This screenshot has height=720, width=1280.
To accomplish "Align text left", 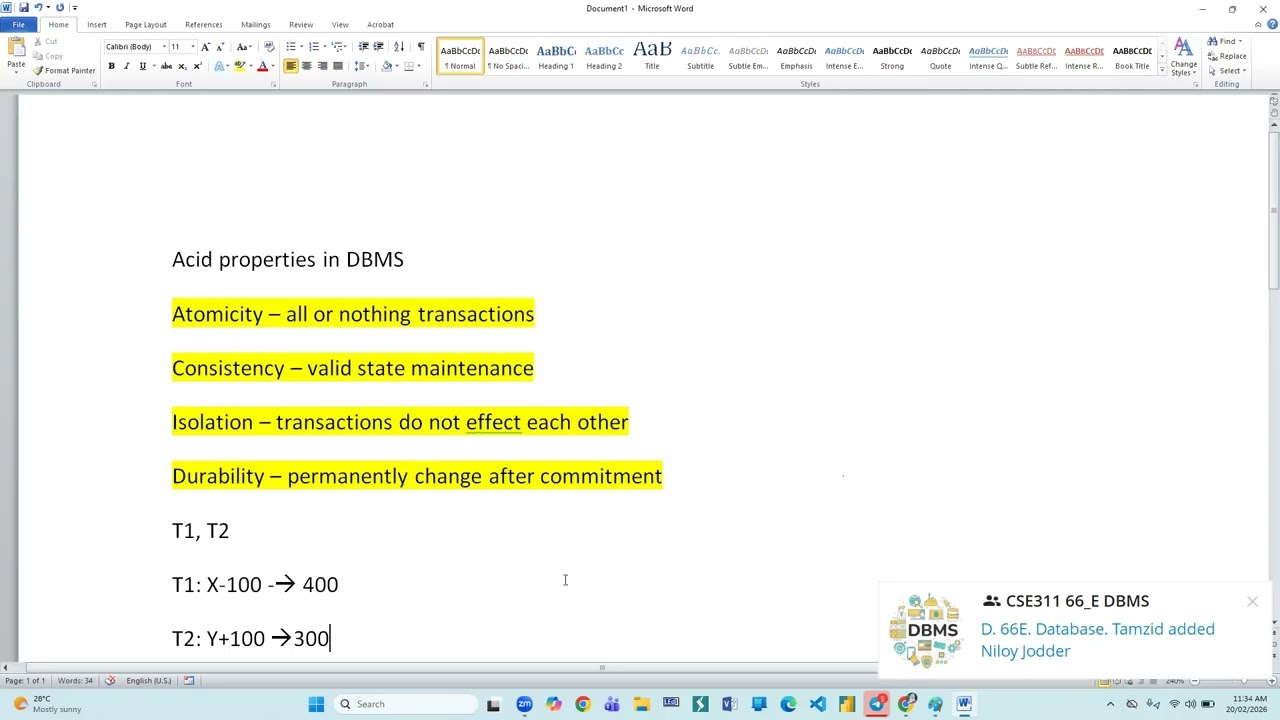I will tap(291, 66).
